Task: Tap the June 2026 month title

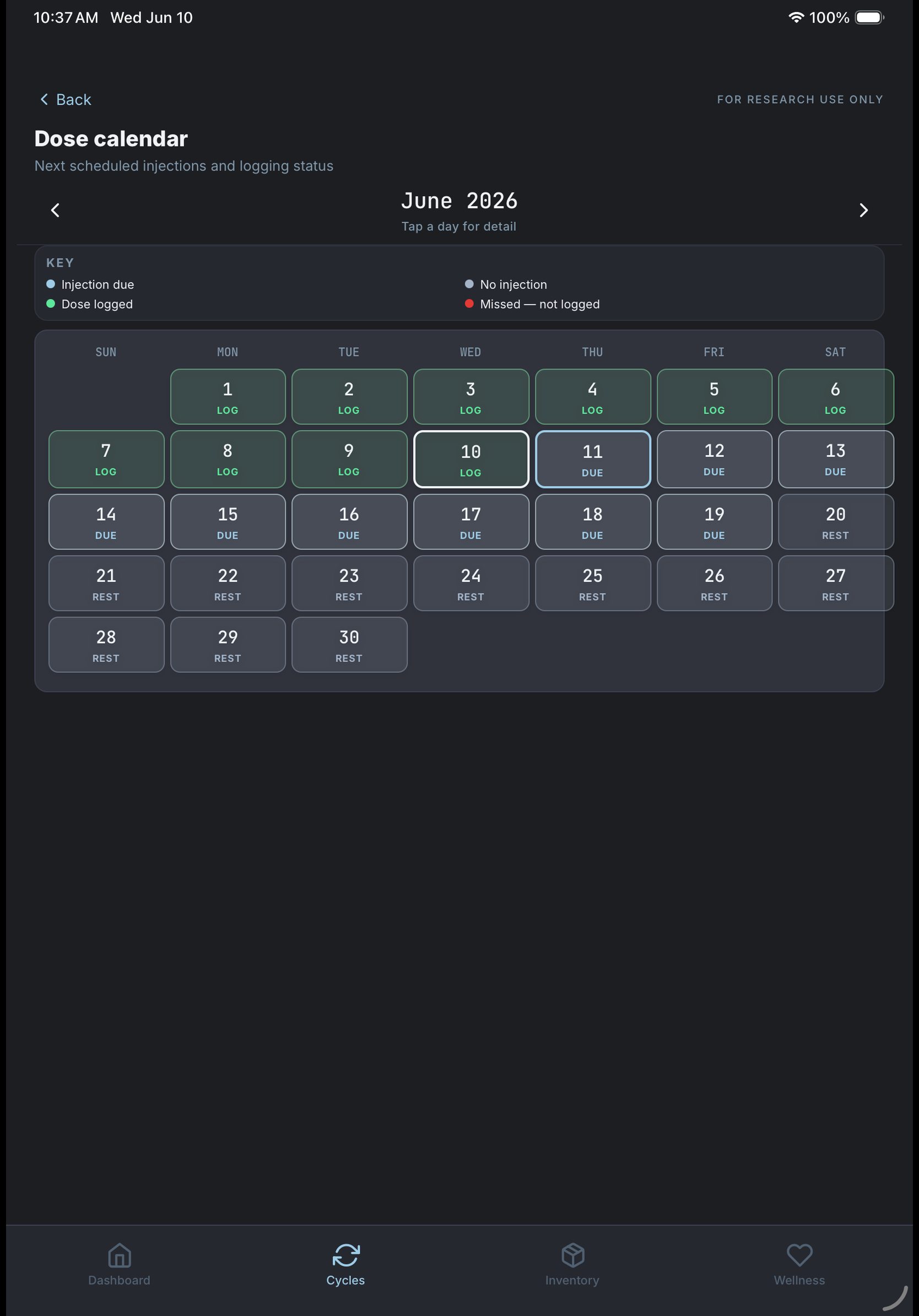Action: click(459, 201)
